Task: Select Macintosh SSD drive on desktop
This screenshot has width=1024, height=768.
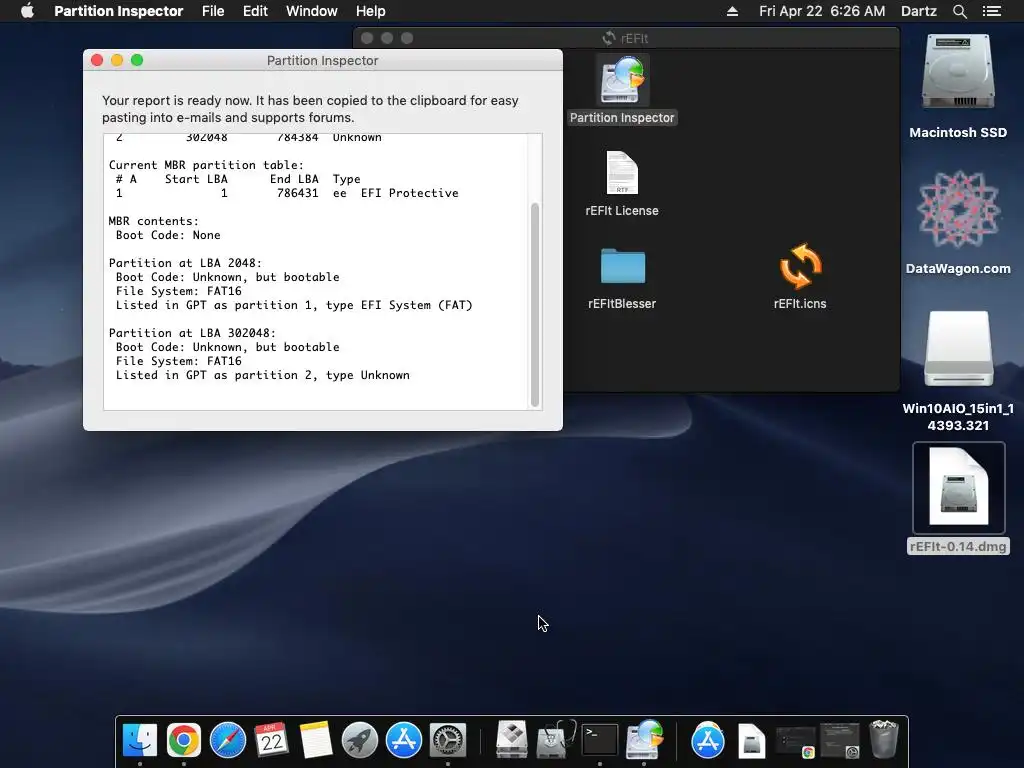Action: pyautogui.click(x=958, y=86)
